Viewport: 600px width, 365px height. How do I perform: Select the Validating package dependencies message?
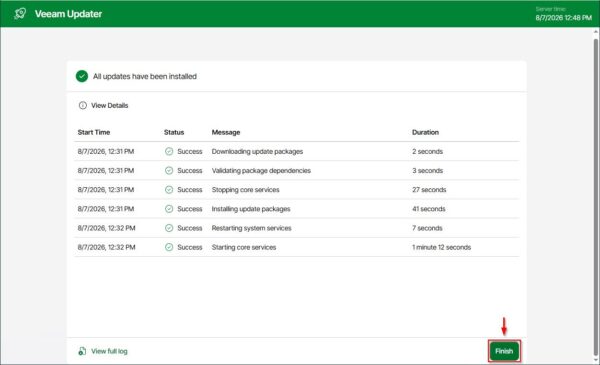(x=261, y=170)
